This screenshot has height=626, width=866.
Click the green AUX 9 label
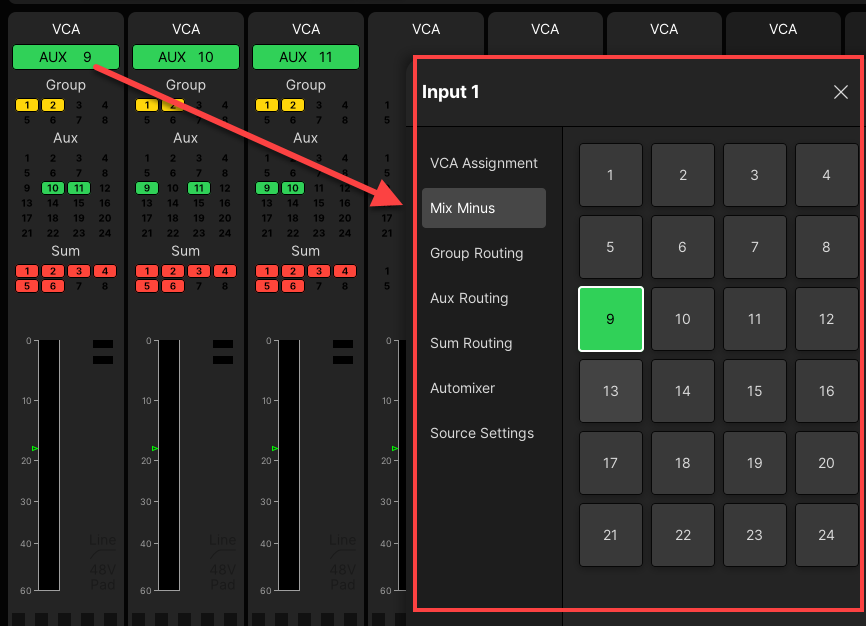[66, 57]
